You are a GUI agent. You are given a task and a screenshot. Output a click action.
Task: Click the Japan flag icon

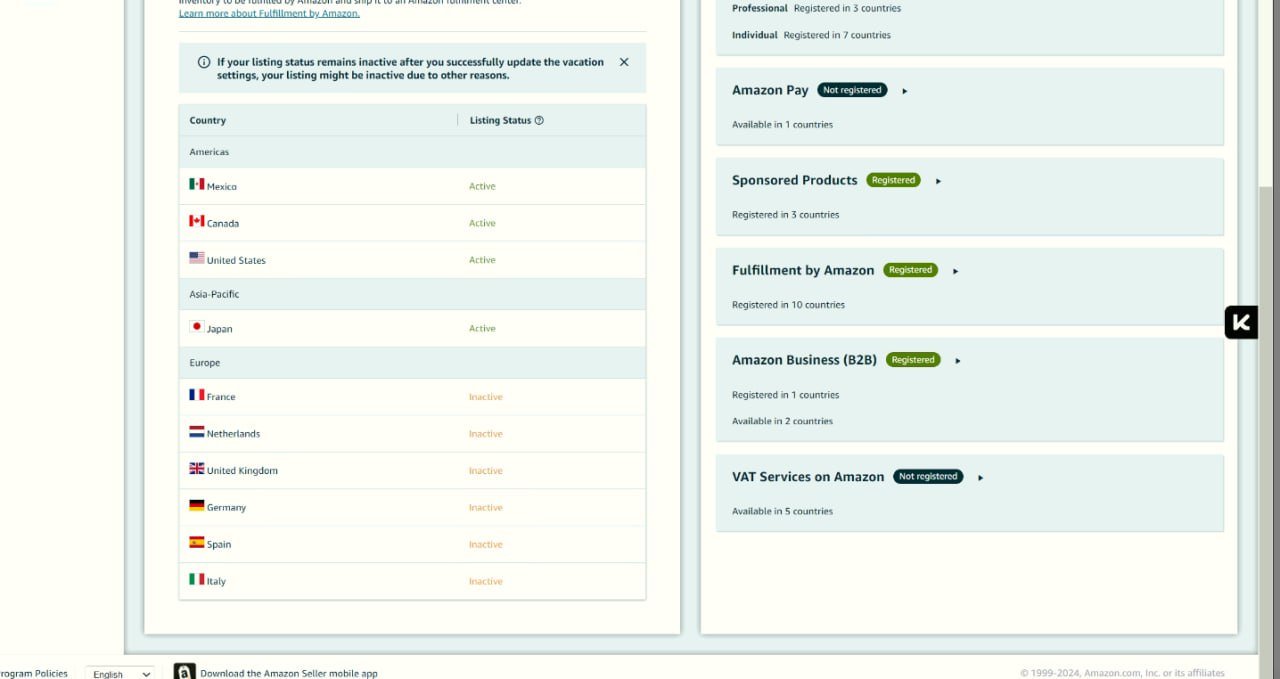tap(197, 326)
